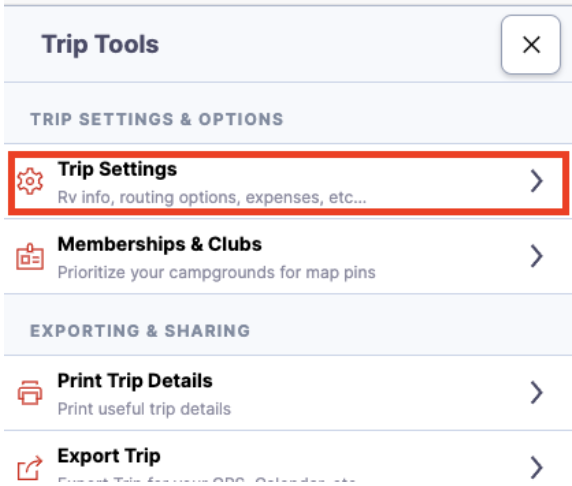
Task: Click the Trip Settings & Options section header
Action: tap(157, 119)
